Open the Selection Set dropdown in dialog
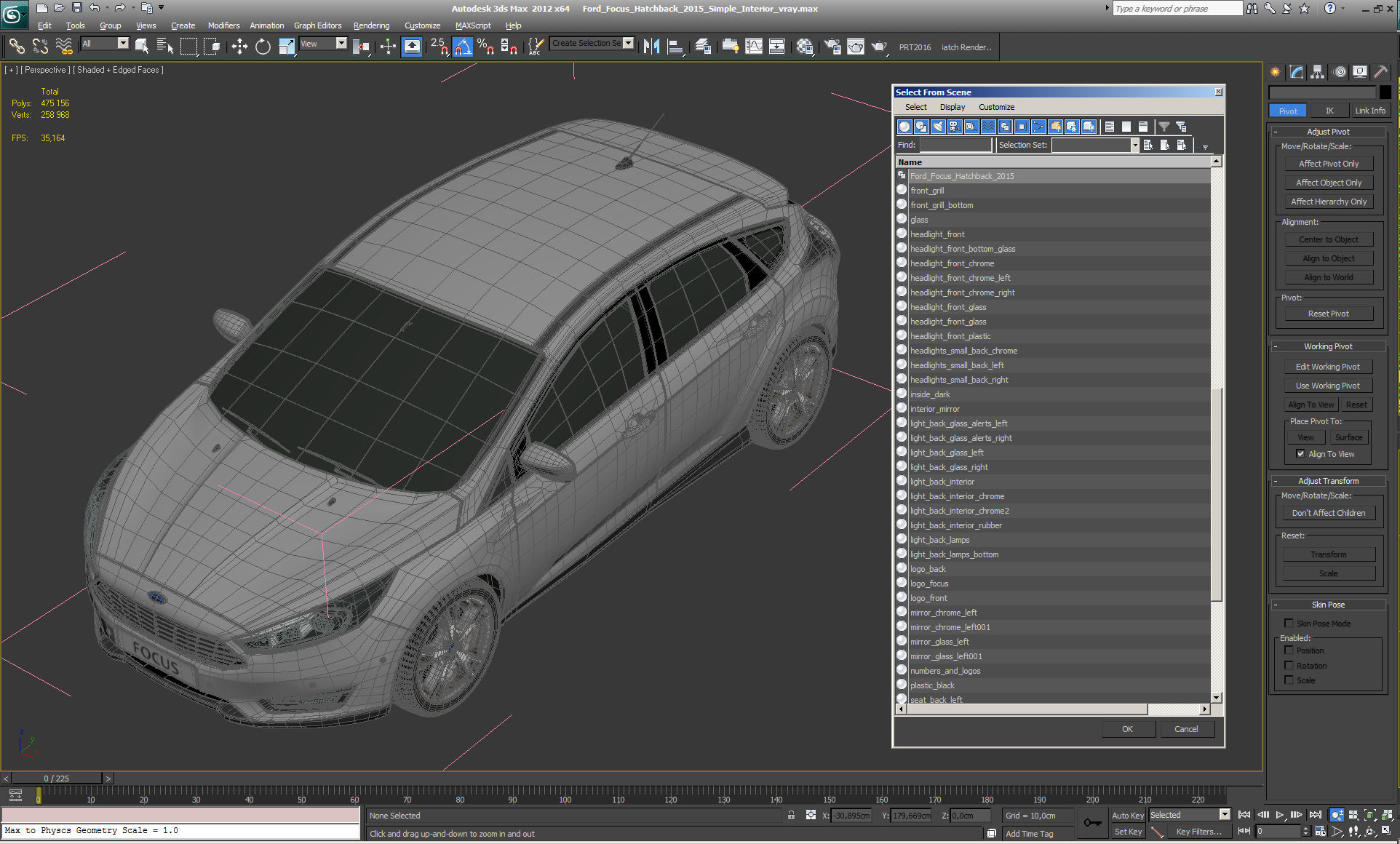This screenshot has height=844, width=1400. coord(1134,145)
